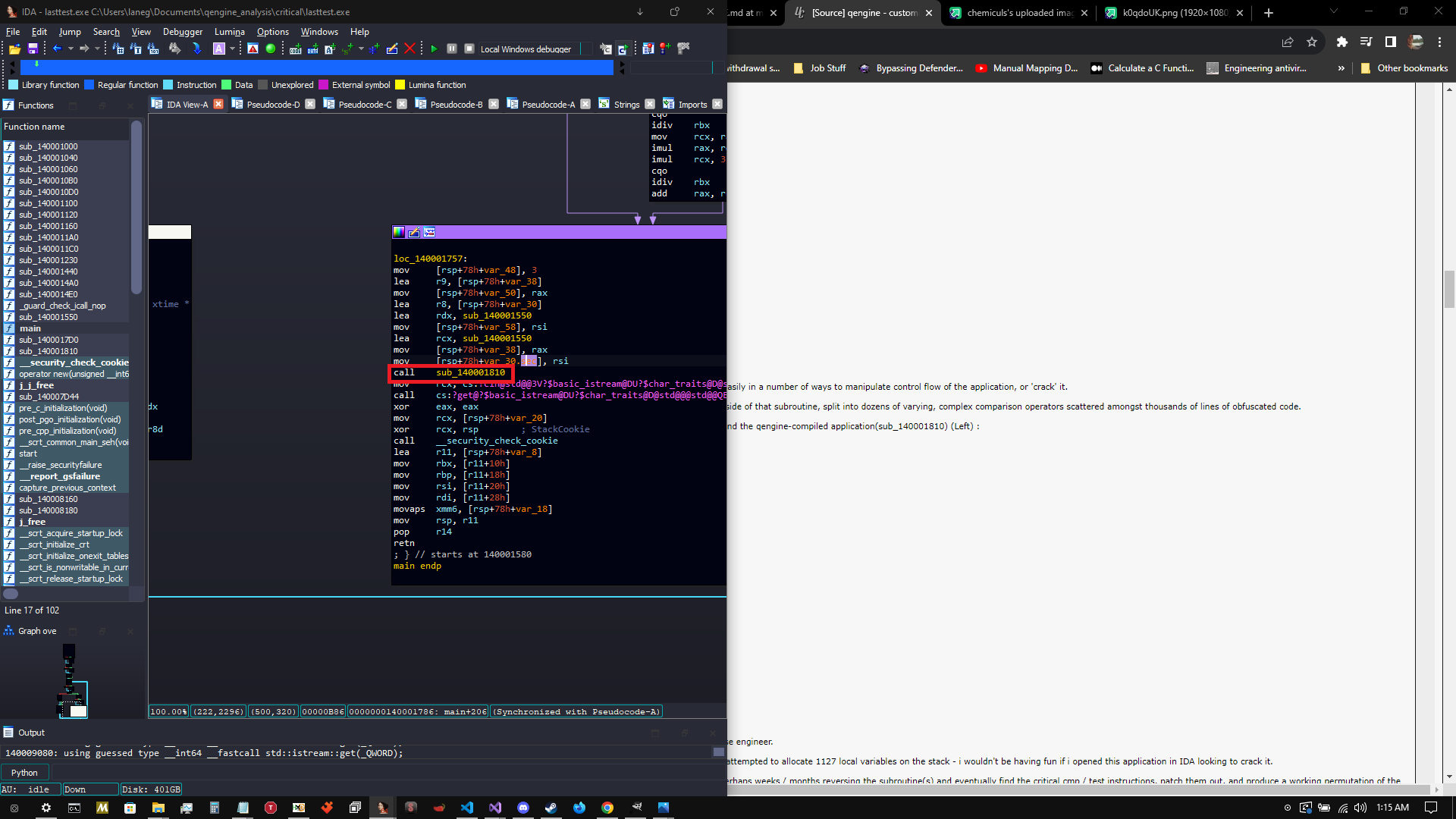
Task: Click the pencil edit icon in toolbar
Action: point(392,49)
